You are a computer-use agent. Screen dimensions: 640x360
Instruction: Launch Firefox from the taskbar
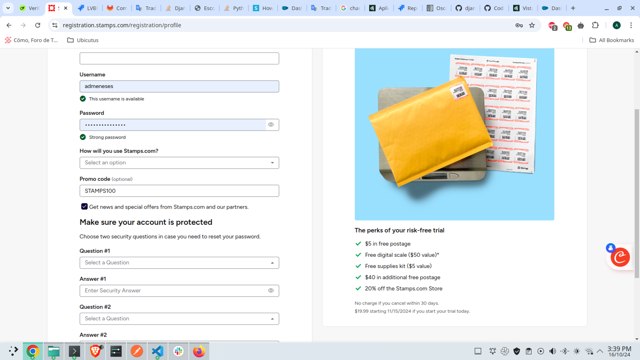point(199,351)
